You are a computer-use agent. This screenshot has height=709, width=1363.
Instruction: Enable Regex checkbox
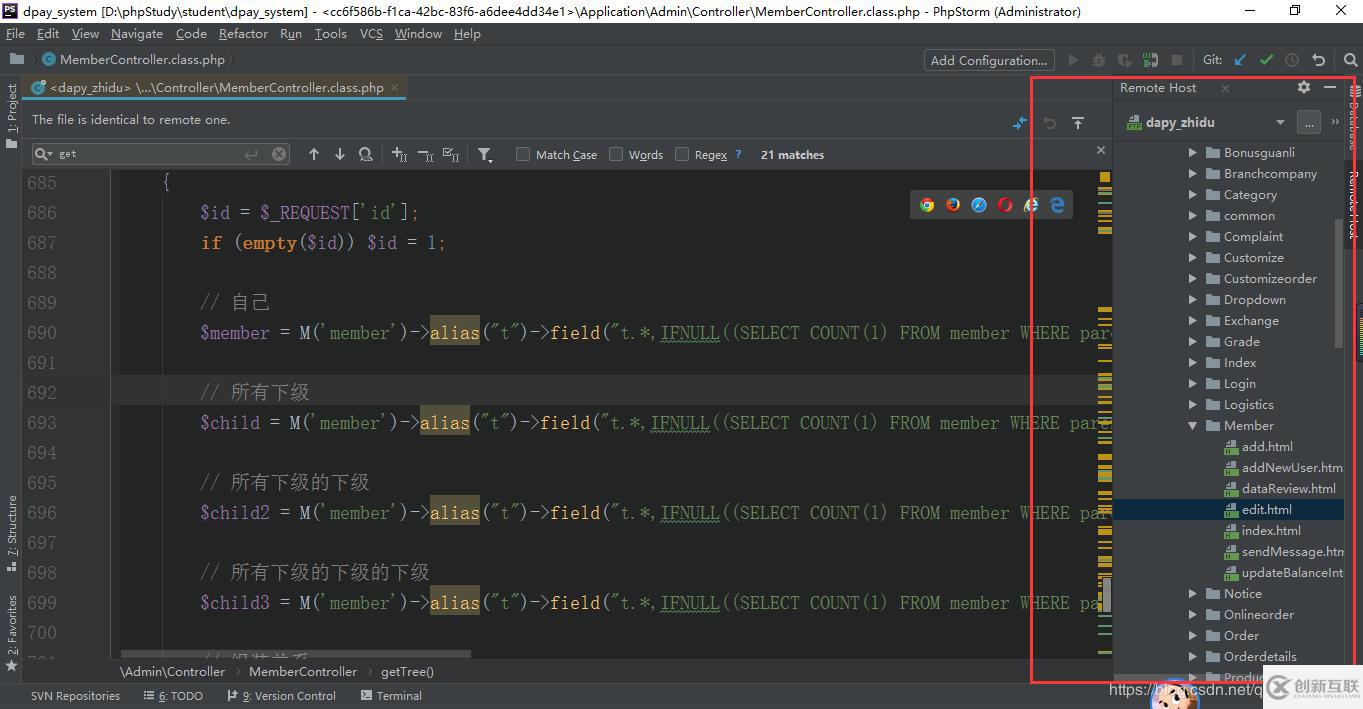tap(682, 154)
